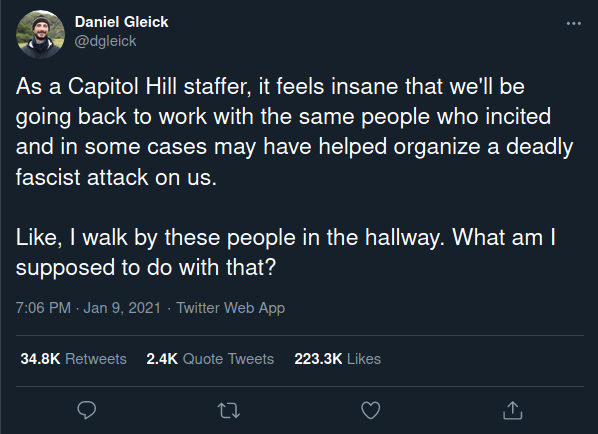Click the 'Quote Tweets' label text
This screenshot has height=434, width=598.
pyautogui.click(x=228, y=359)
